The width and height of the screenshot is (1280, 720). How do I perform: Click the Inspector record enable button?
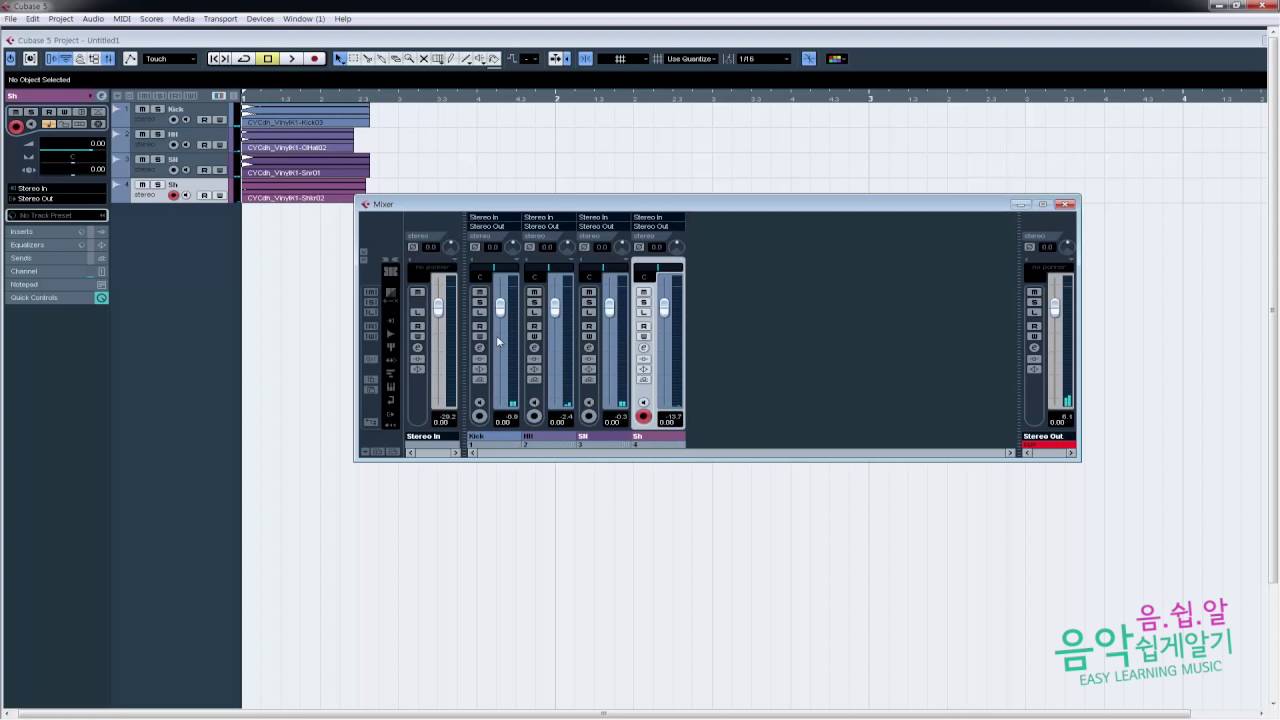(x=16, y=126)
